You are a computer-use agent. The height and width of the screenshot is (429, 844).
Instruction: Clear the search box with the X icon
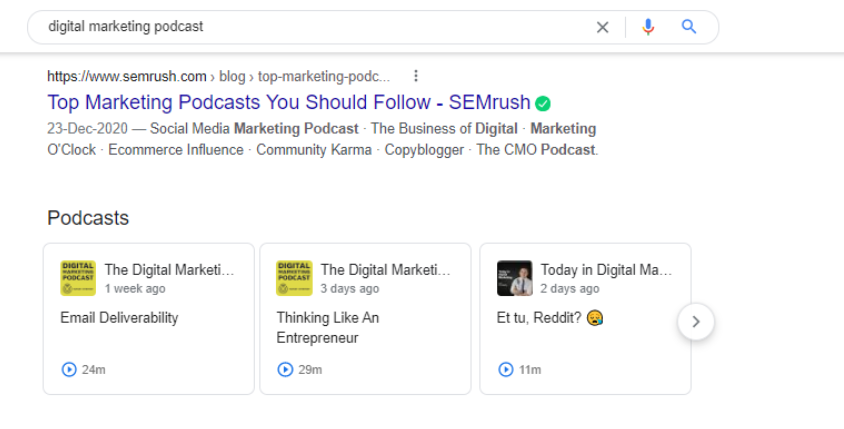(602, 27)
